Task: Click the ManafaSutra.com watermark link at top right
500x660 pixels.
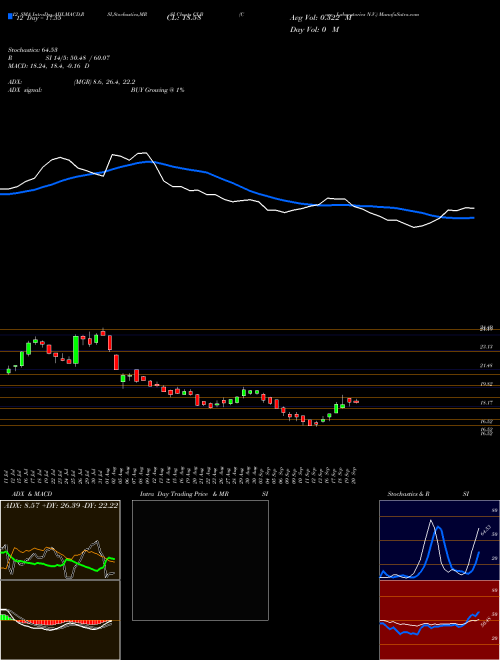Action: pyautogui.click(x=399, y=14)
